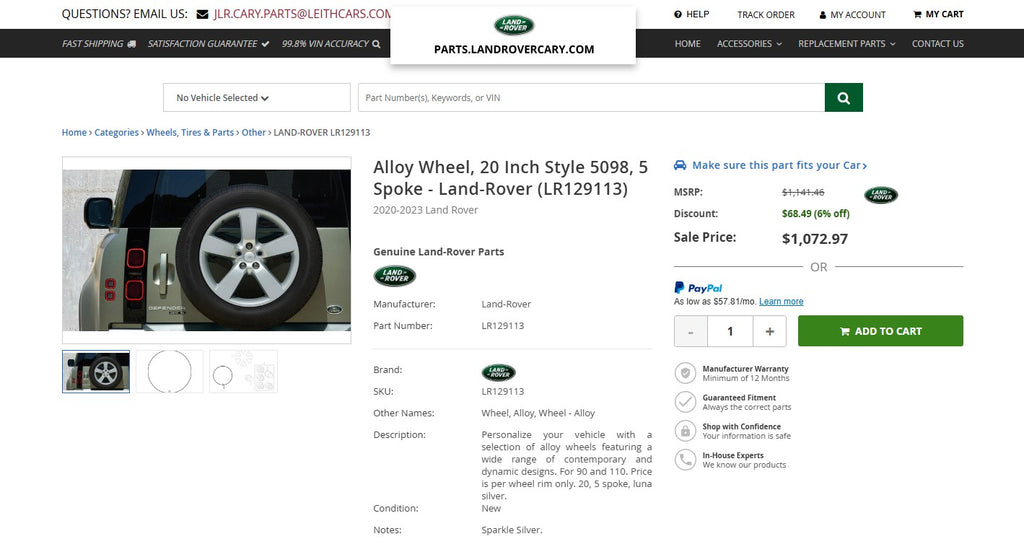Follow the PayPal Learn more link
The image size is (1024, 552).
click(x=781, y=302)
